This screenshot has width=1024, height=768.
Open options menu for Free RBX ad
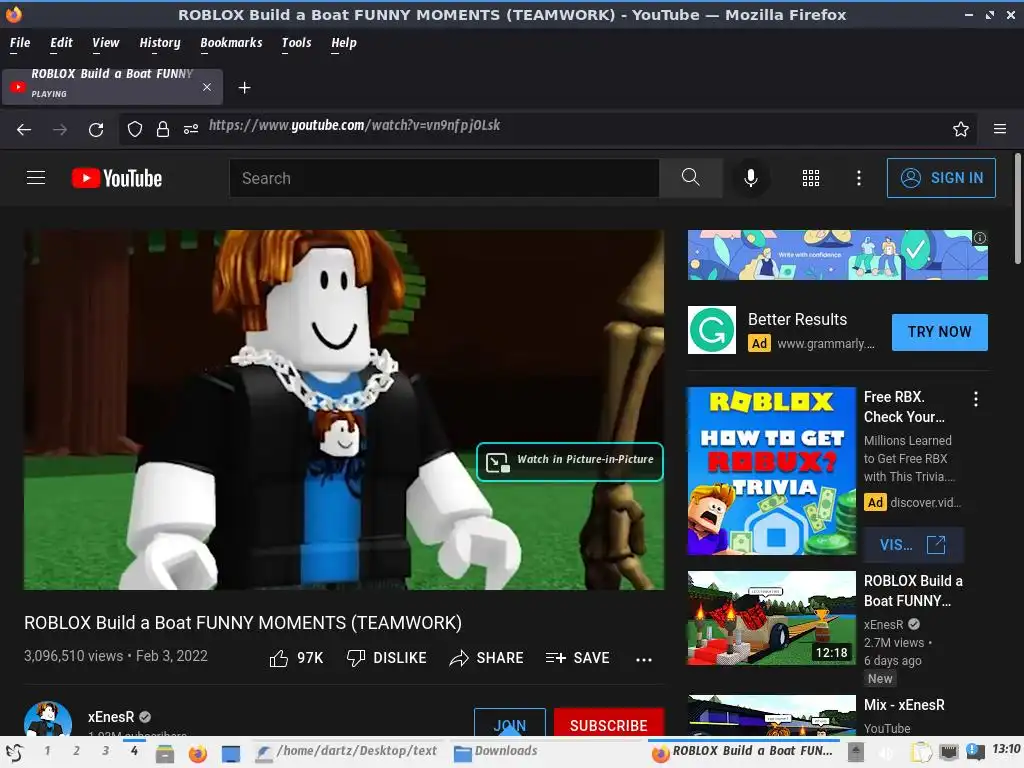tap(976, 399)
